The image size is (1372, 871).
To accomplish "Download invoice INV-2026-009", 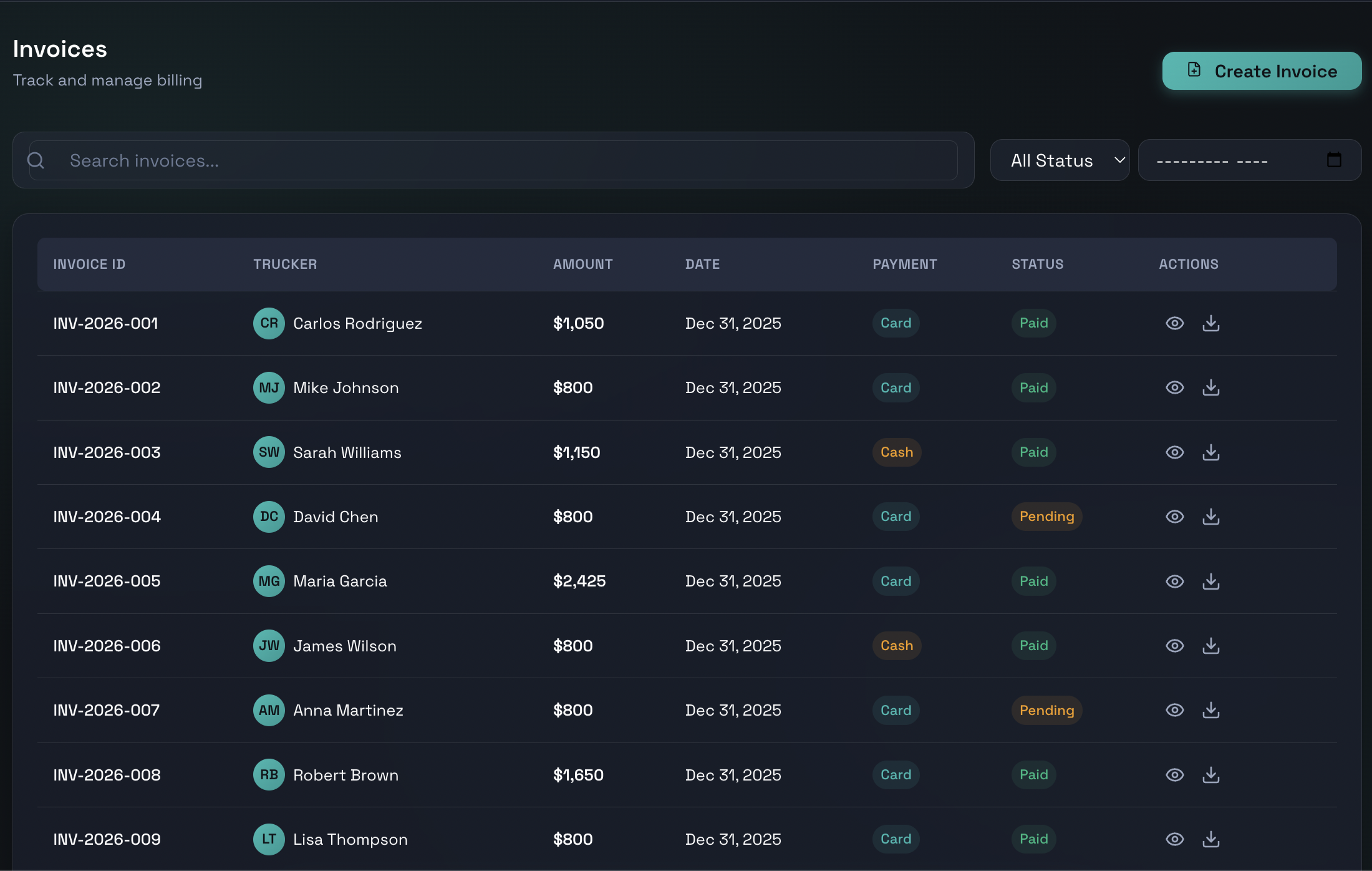I will coord(1210,839).
